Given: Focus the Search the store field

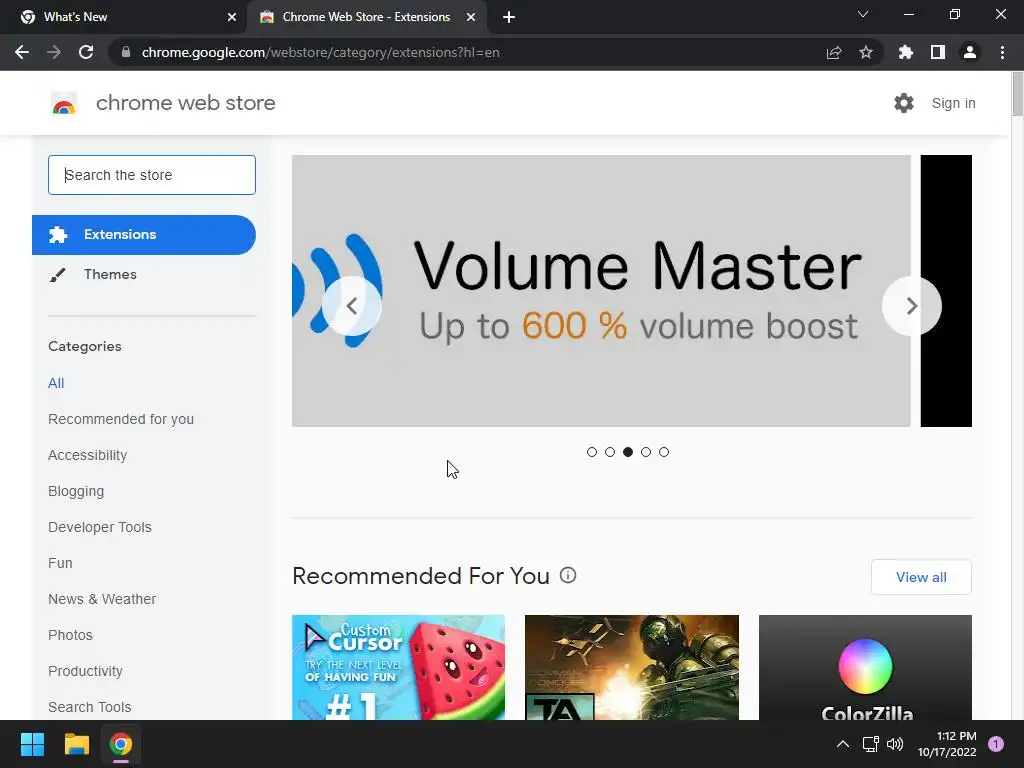Looking at the screenshot, I should coord(152,175).
